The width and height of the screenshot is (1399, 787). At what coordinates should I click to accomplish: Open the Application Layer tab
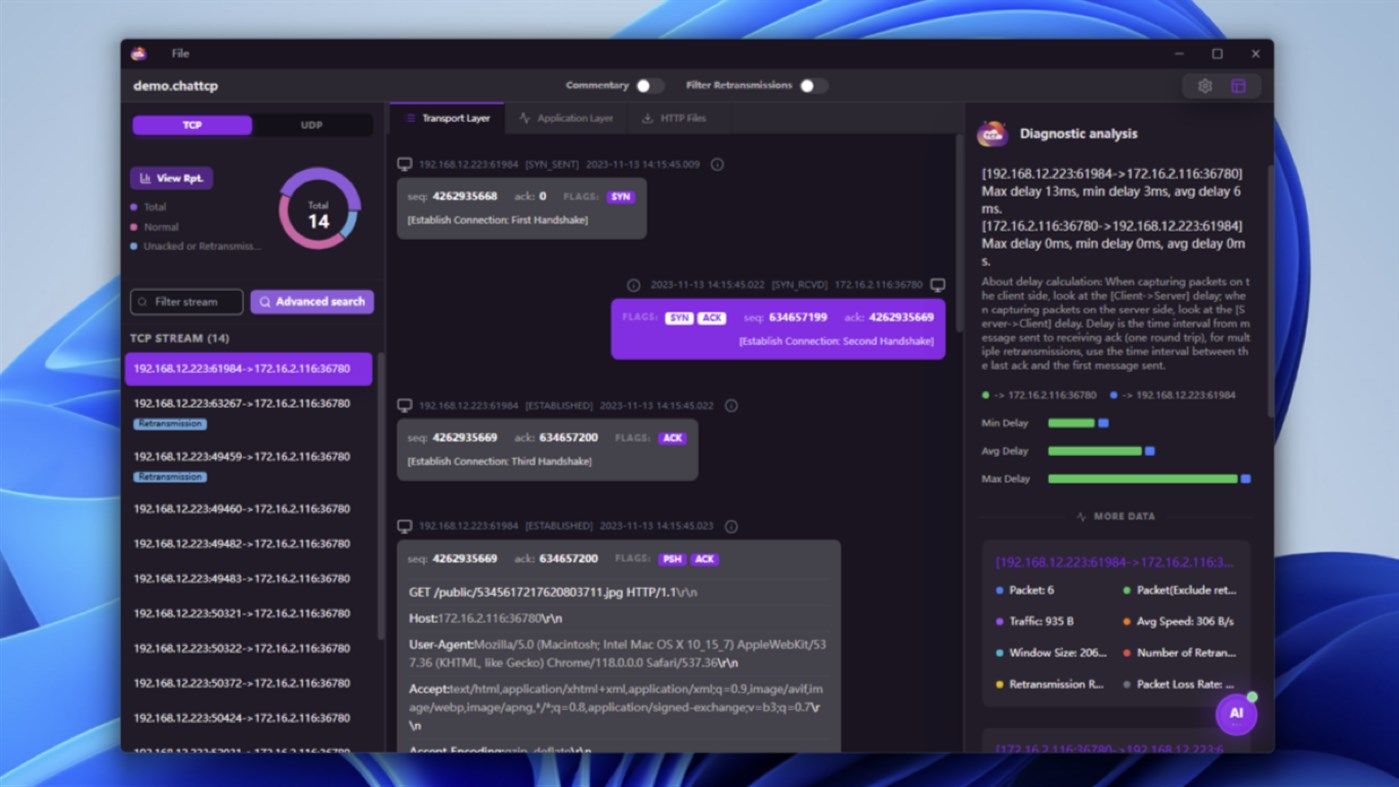(566, 118)
